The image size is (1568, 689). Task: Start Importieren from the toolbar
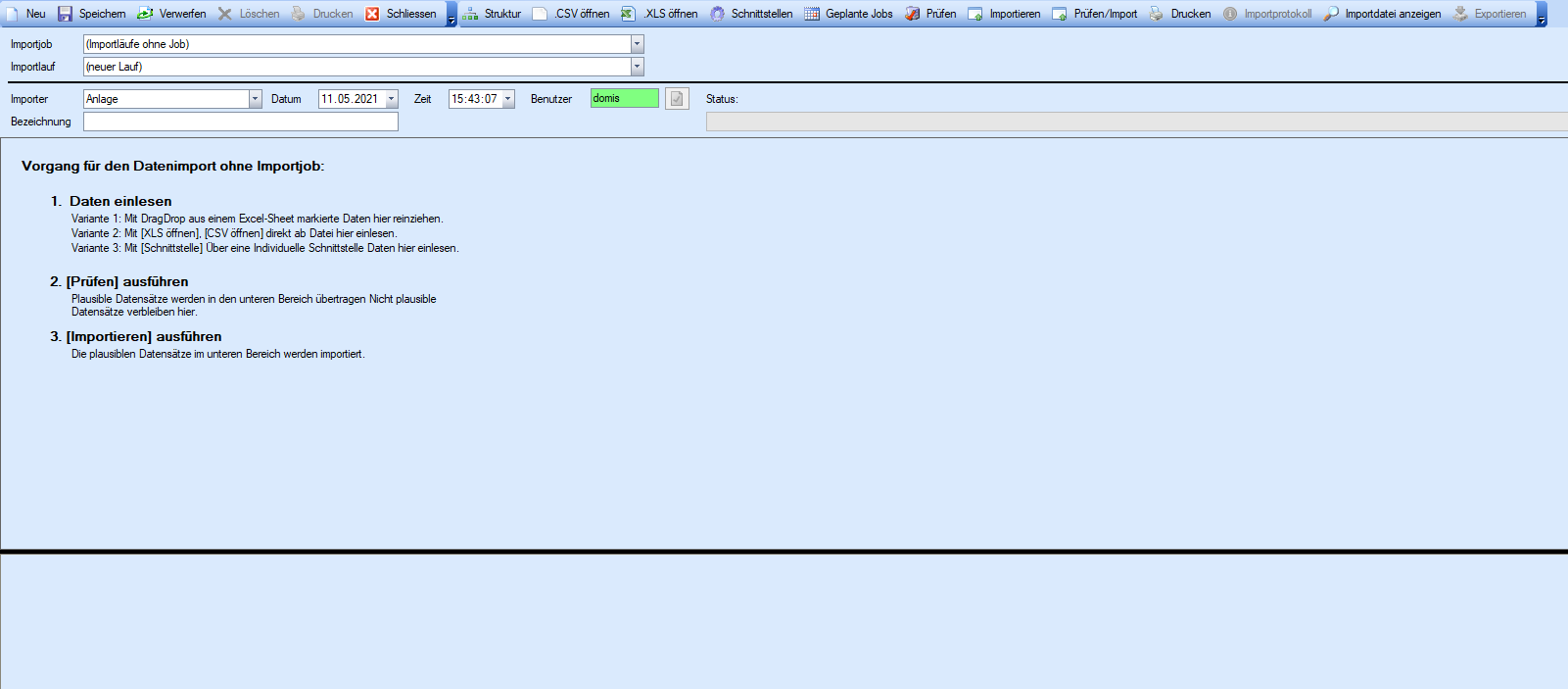(x=1004, y=14)
